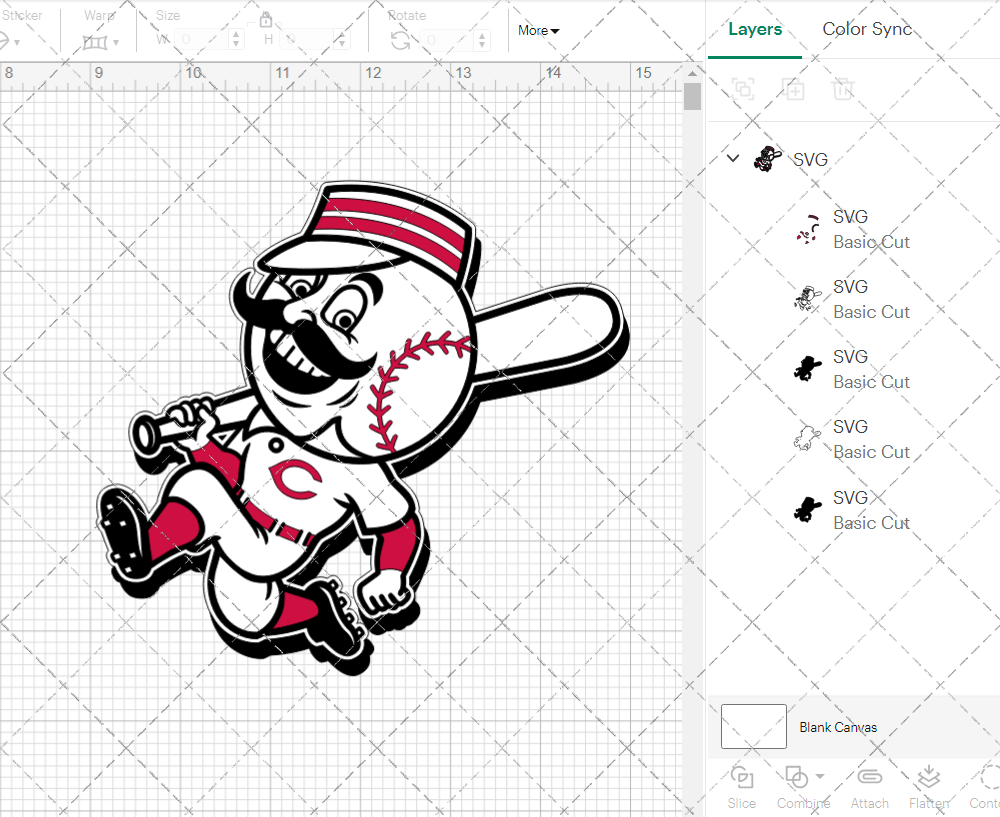Select the white outline SVG layer thumbnail
Screen dimensions: 1000x817
[x=807, y=439]
